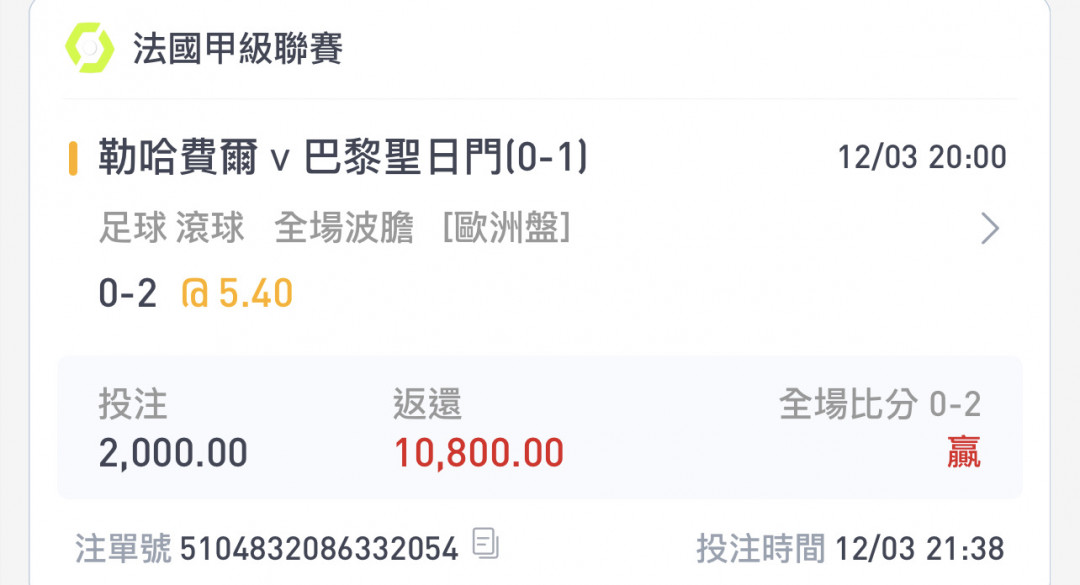Open the 法國甲級聯賽 league heading
1080x585 pixels.
coord(237,49)
